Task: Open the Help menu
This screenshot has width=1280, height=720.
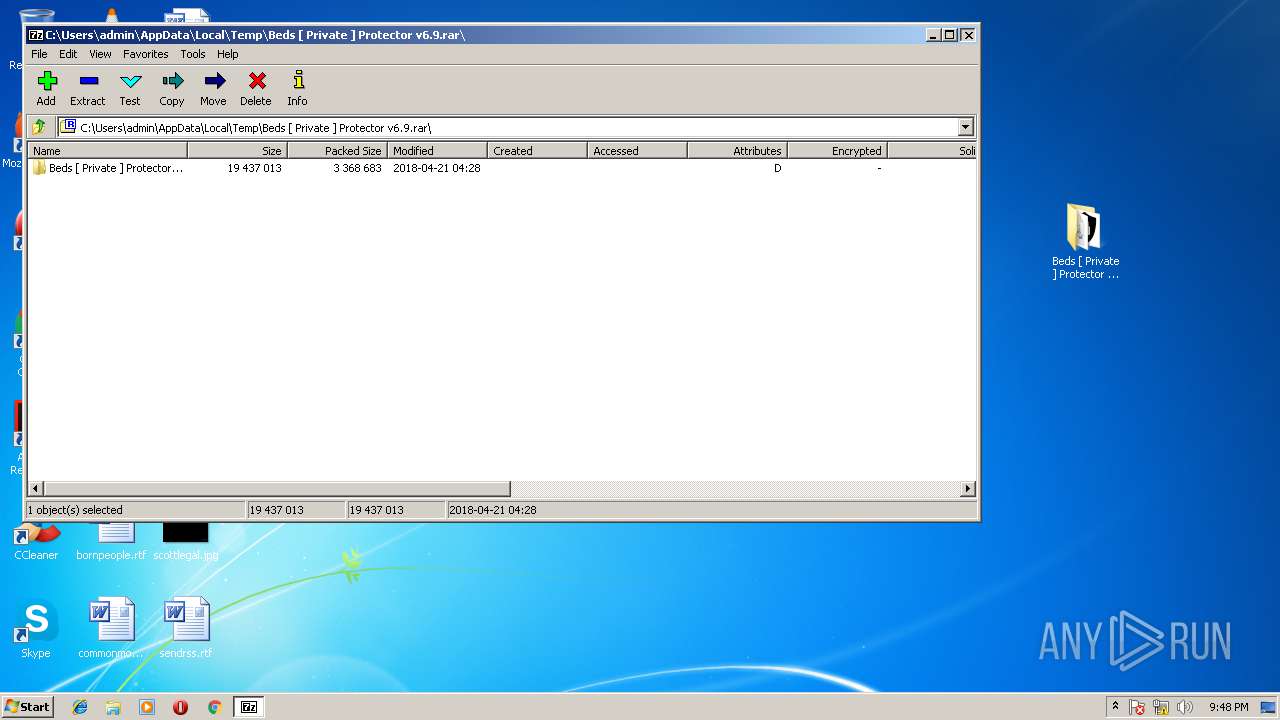Action: pos(228,54)
